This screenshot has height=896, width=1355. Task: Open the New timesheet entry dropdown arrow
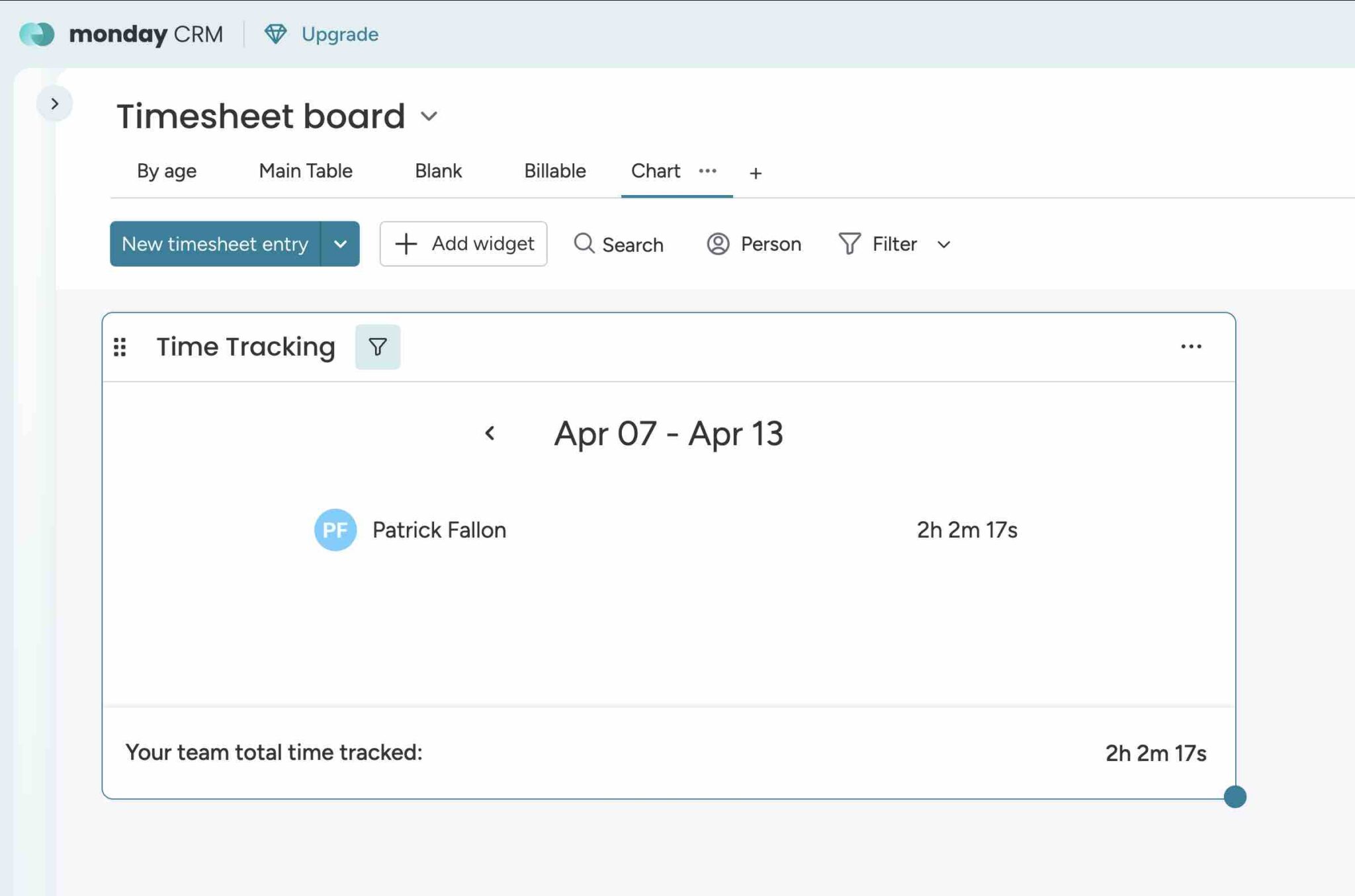[341, 243]
